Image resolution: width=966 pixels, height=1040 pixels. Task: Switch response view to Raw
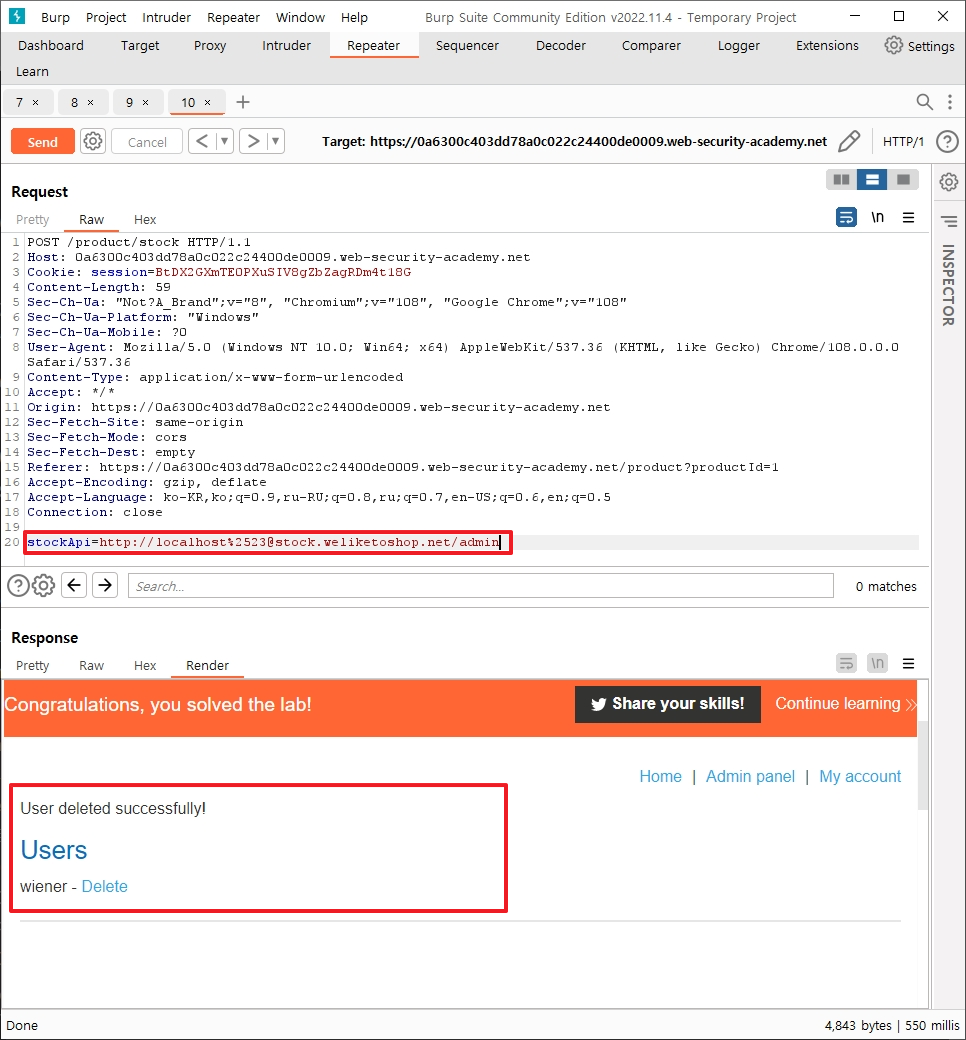(91, 665)
